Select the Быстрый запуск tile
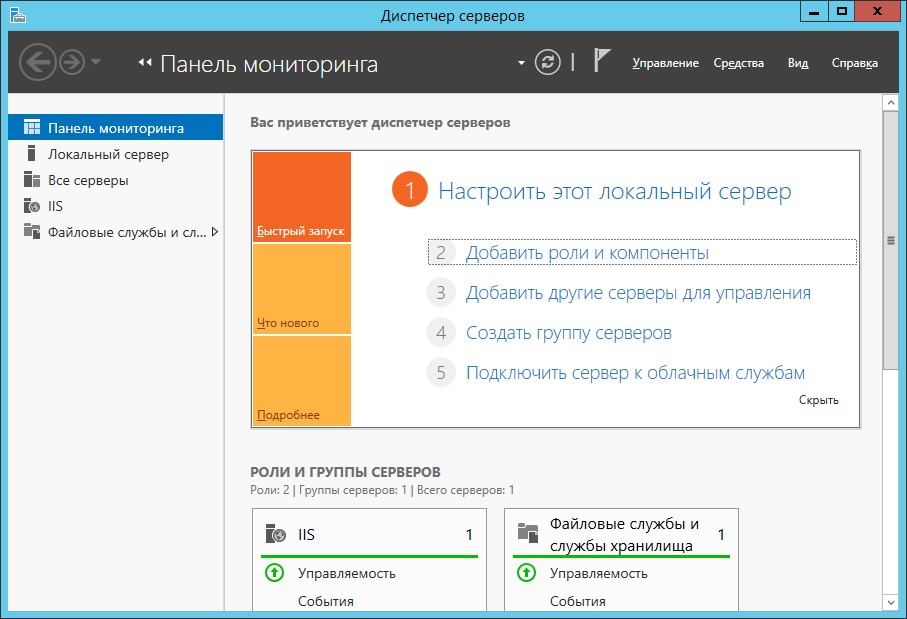 coord(301,197)
